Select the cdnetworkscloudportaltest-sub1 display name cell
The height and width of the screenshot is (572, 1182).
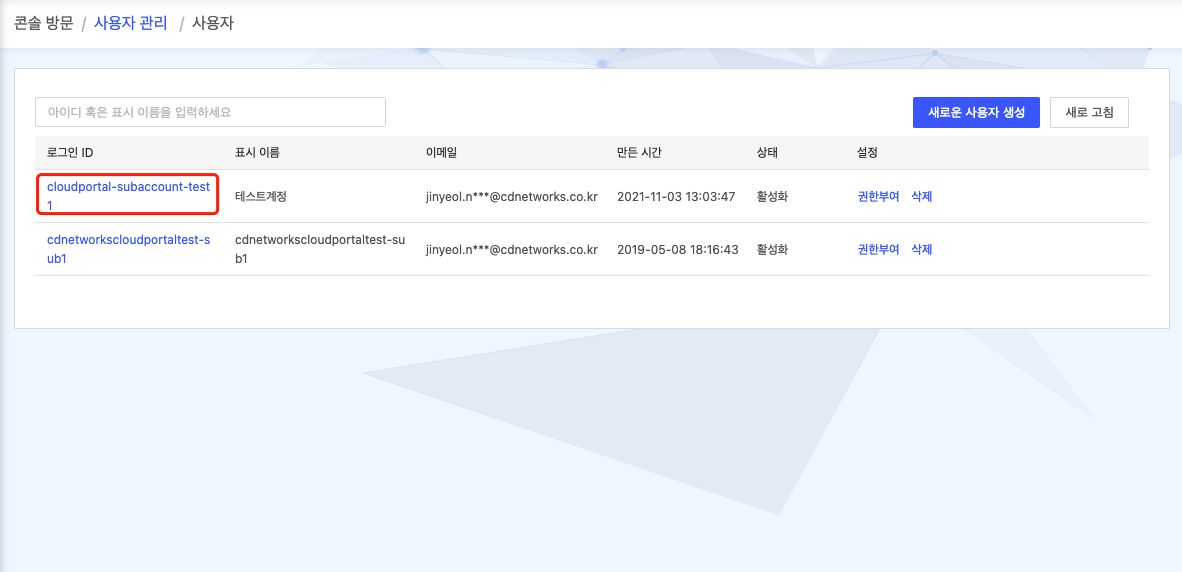pos(320,249)
